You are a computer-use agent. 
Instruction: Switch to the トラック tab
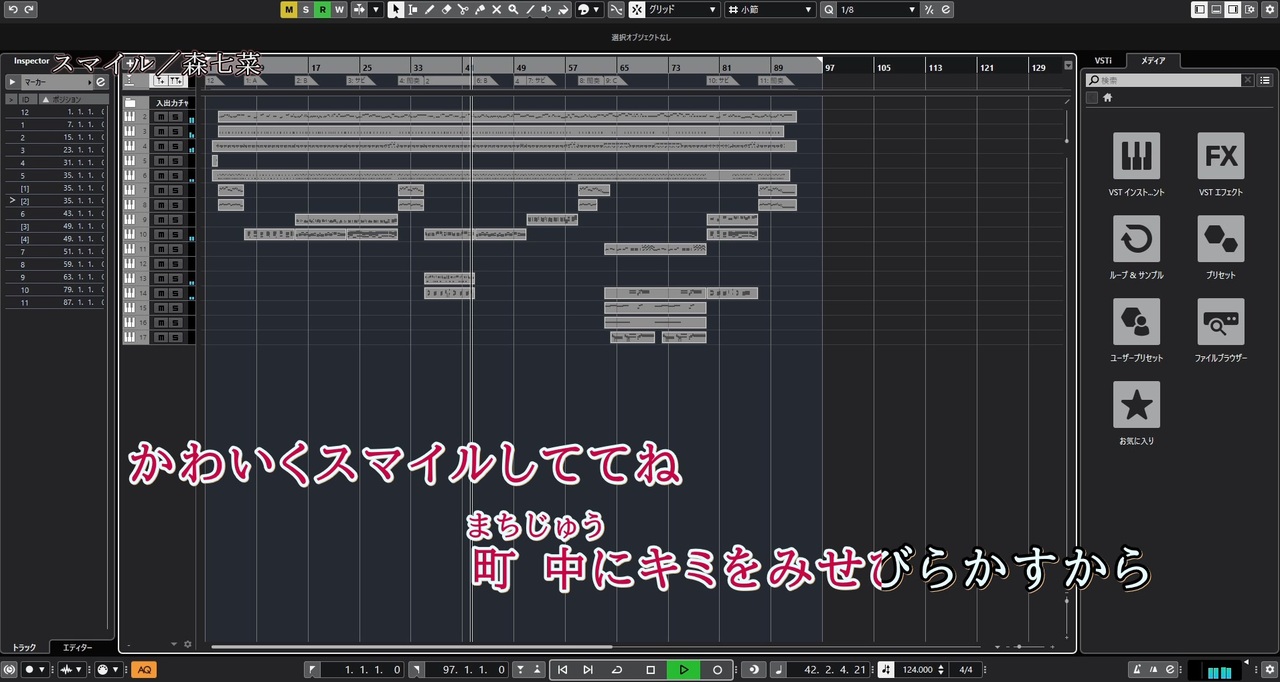click(24, 648)
